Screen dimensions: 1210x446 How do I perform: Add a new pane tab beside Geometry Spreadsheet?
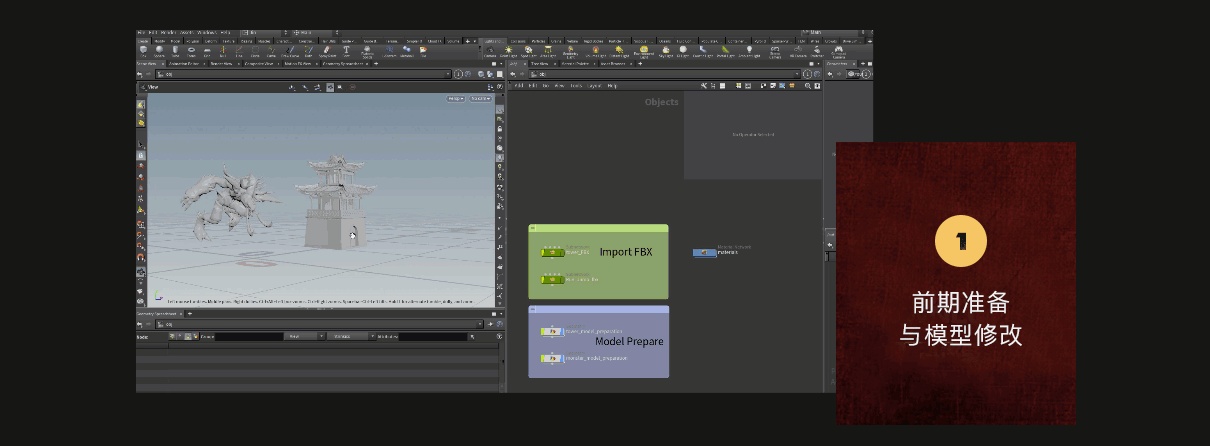tap(190, 313)
